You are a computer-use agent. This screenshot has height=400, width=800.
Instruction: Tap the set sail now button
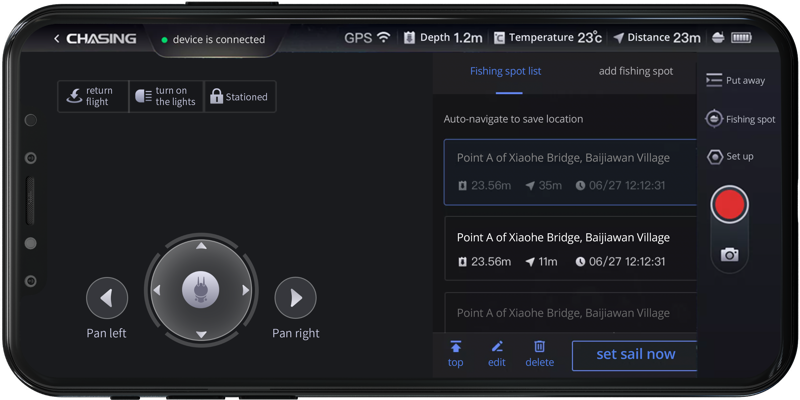click(x=635, y=356)
